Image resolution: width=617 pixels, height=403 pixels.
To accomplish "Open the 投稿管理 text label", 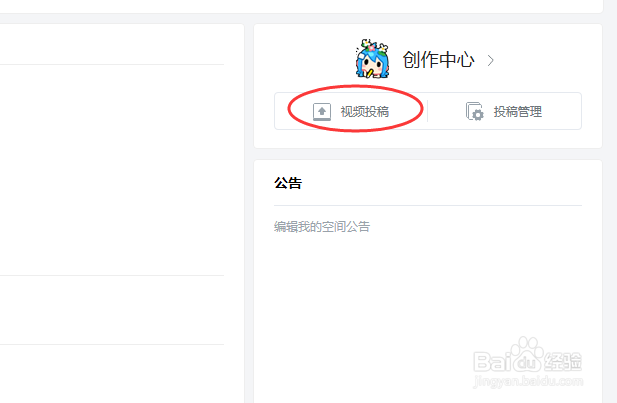I will tap(518, 112).
